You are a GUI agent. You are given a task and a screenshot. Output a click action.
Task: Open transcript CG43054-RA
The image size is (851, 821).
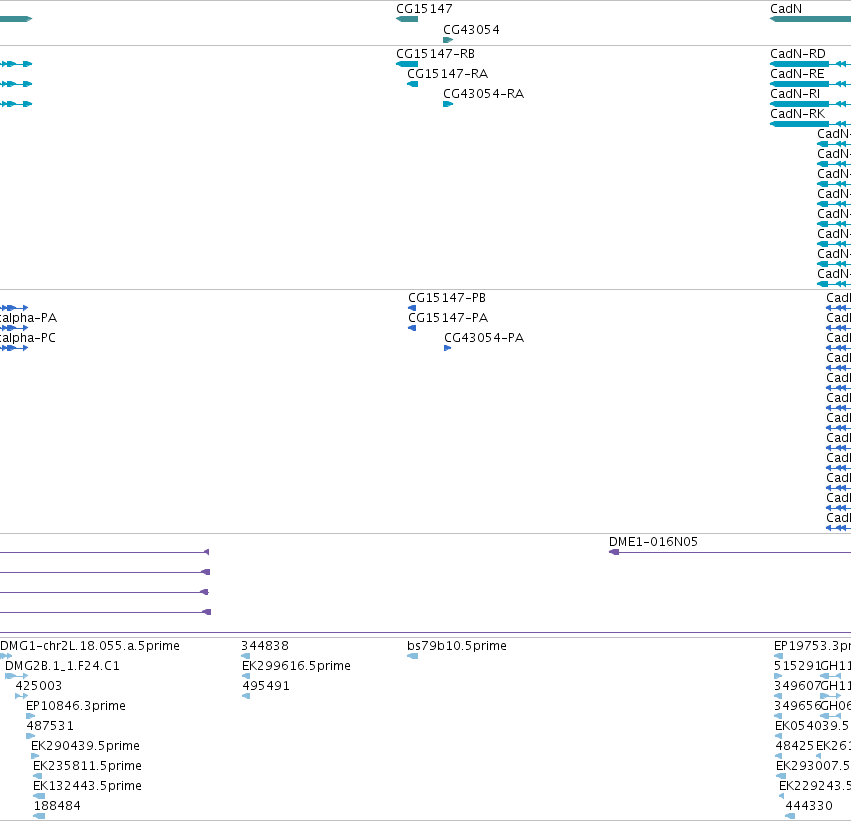coord(483,94)
